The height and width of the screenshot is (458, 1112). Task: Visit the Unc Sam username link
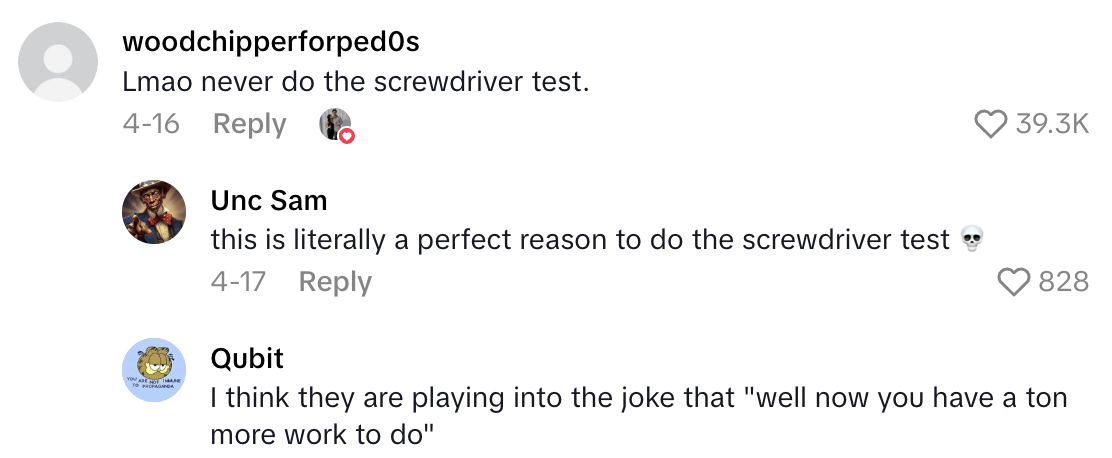[x=269, y=200]
